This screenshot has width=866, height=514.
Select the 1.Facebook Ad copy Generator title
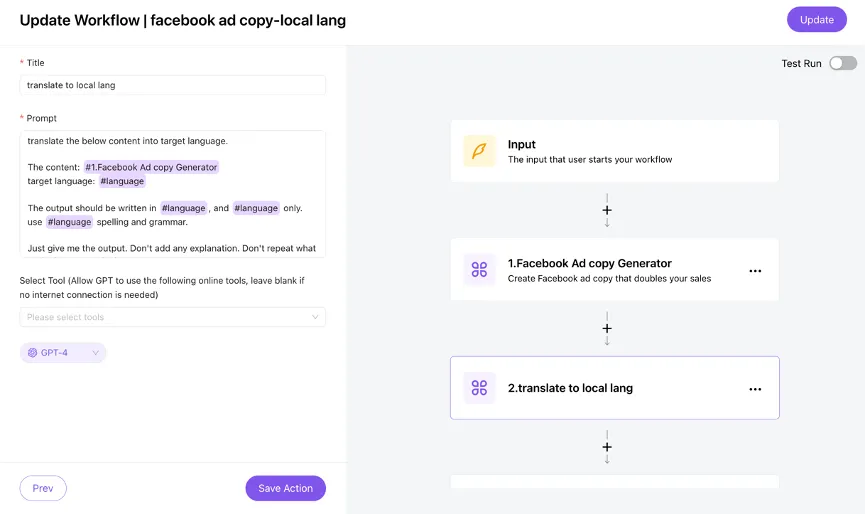pos(589,264)
